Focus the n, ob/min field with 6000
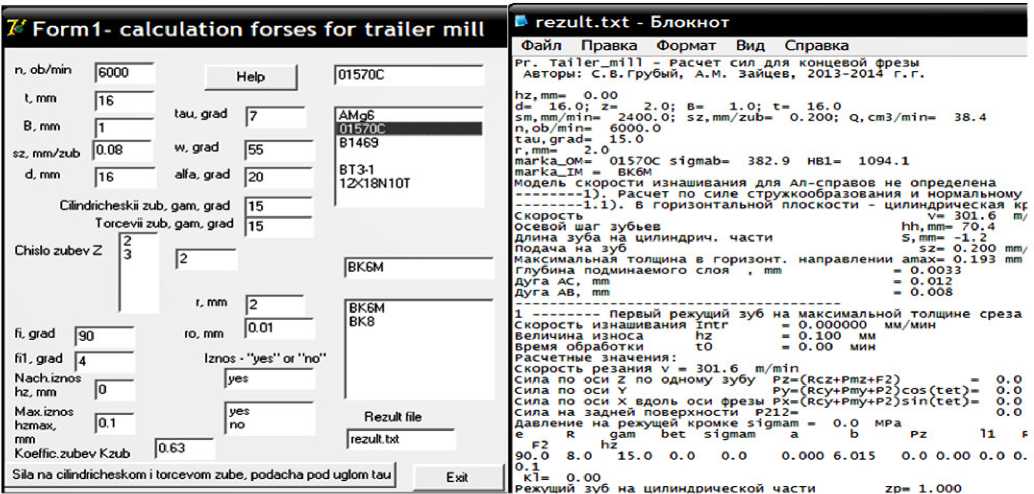Screen dimensions: 1034x494 point(125,73)
